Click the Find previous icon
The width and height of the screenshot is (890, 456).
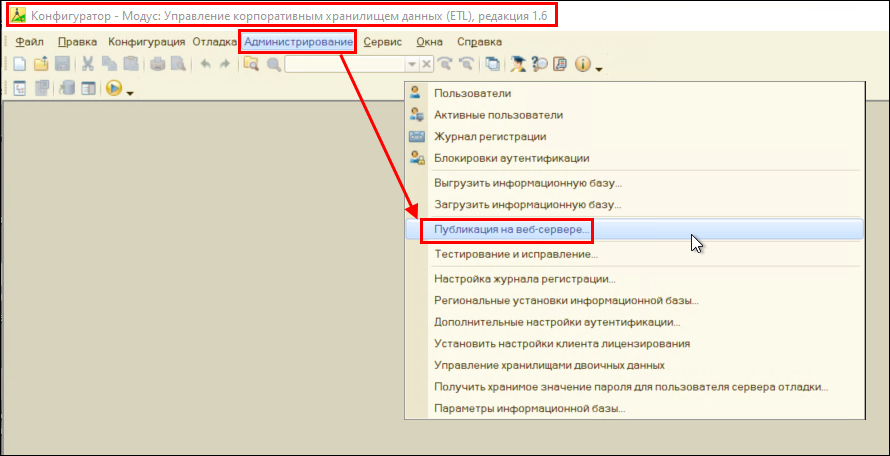point(467,64)
